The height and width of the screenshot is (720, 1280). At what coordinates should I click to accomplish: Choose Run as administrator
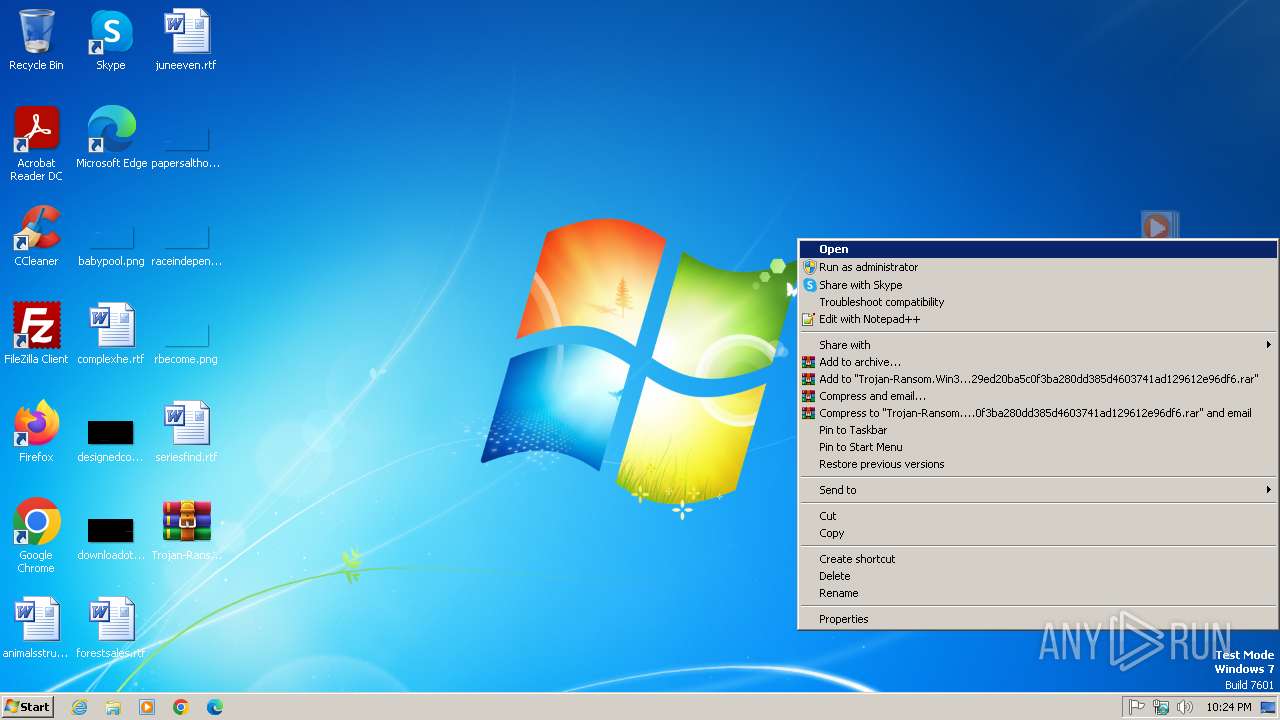tap(1037, 267)
